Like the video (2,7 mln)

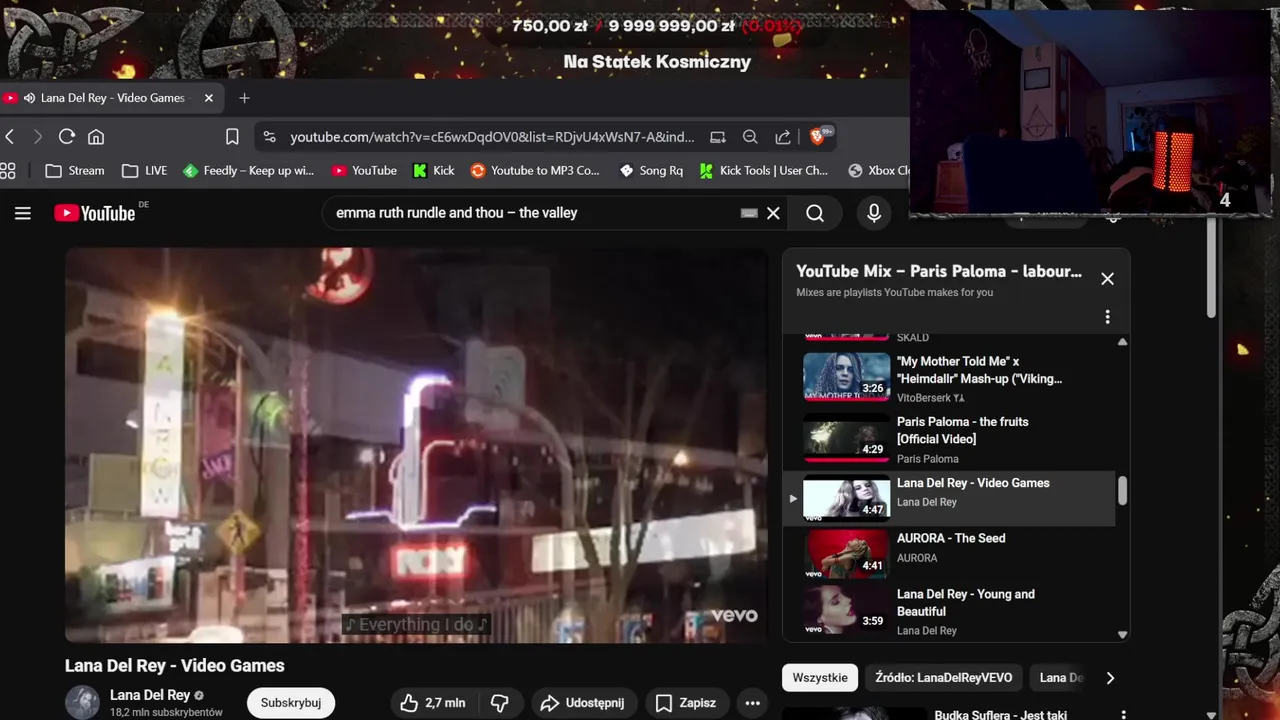[x=433, y=703]
